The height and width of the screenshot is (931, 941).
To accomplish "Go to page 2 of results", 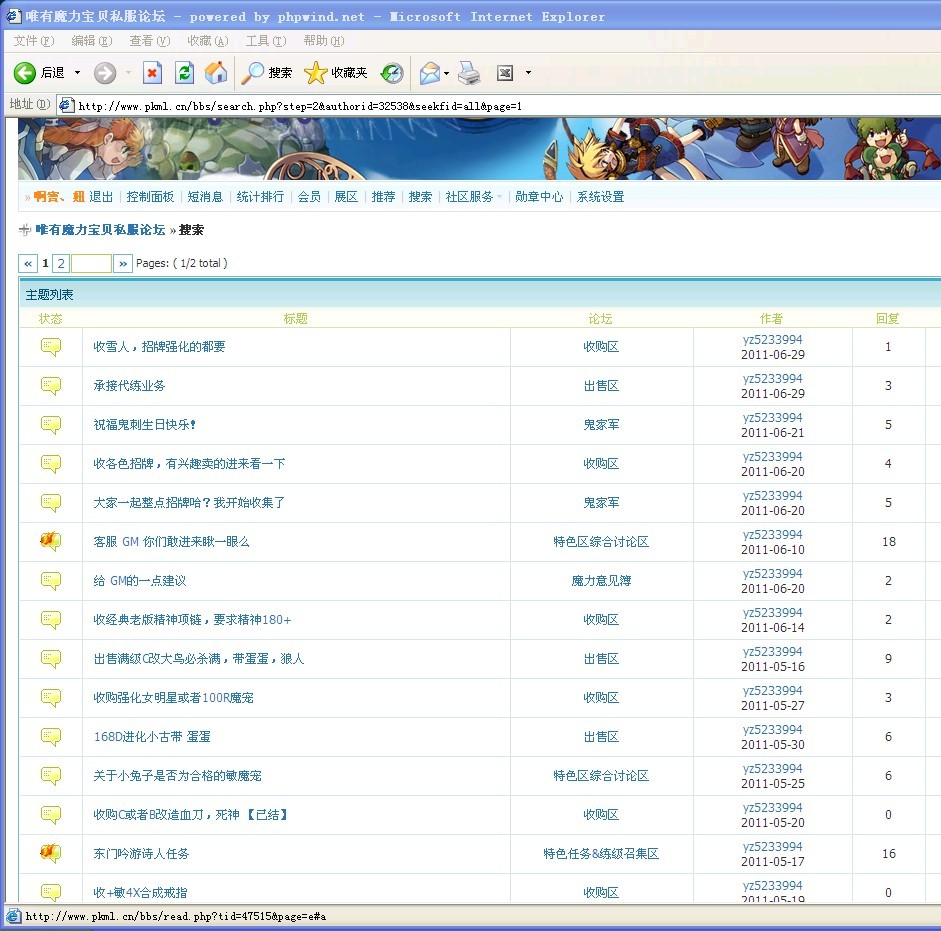I will (x=61, y=263).
